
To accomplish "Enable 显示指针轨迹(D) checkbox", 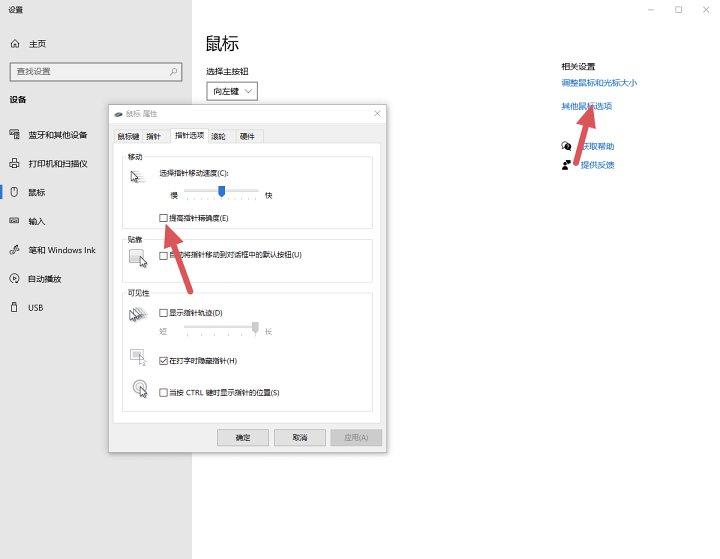I will click(x=163, y=313).
